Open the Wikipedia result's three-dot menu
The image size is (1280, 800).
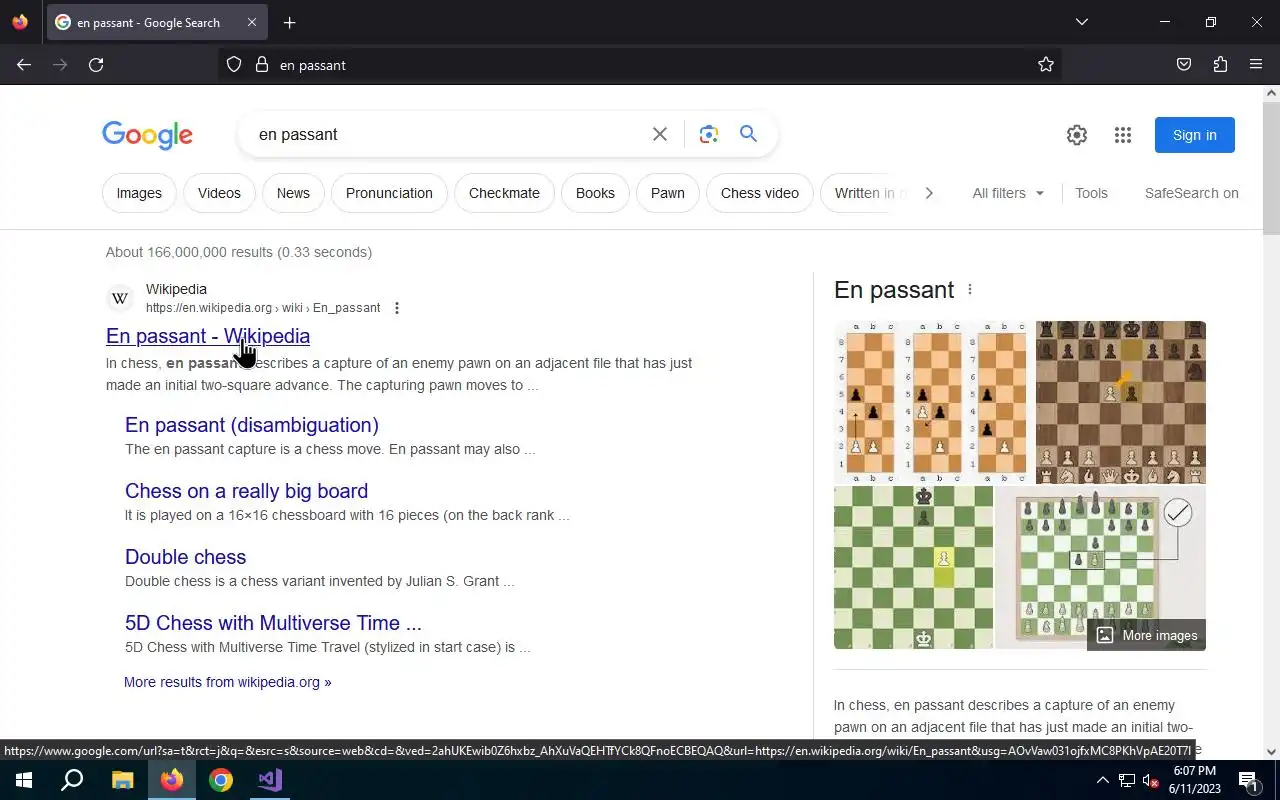point(397,308)
